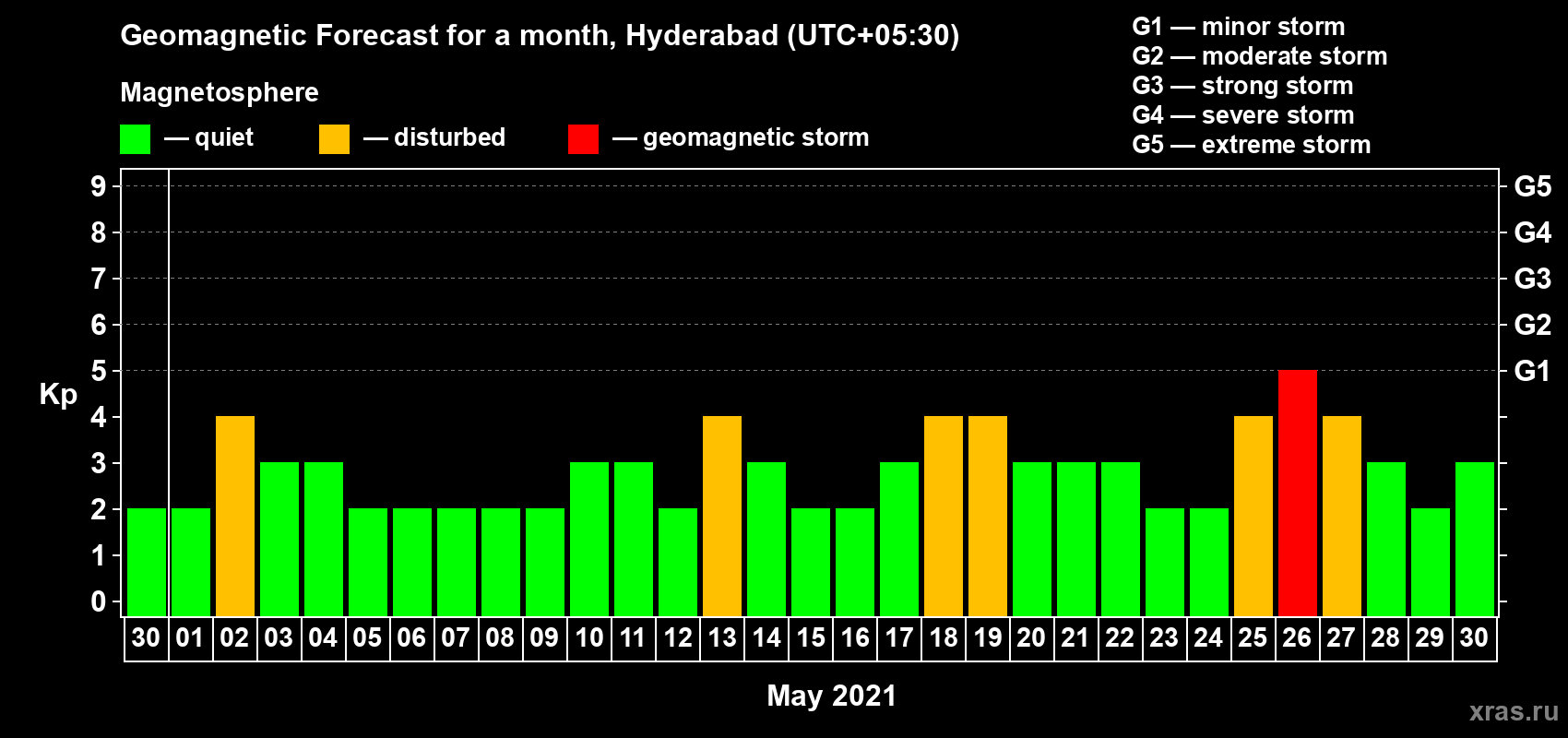Select date label 28 on the axis
Image resolution: width=1568 pixels, height=738 pixels.
point(1385,638)
